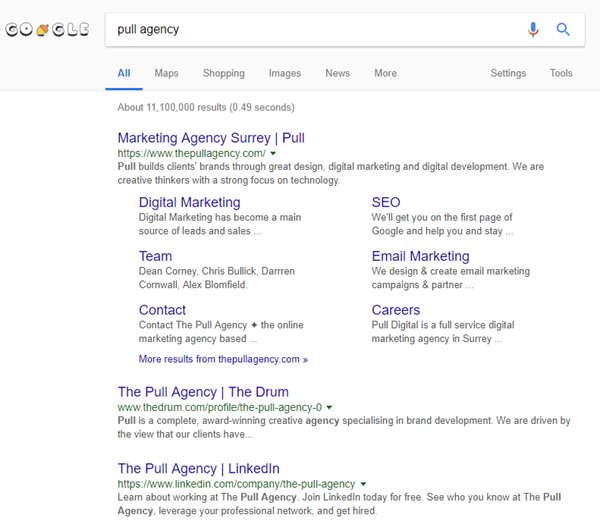Click More results from thepullagency.com
This screenshot has width=600, height=524.
click(223, 359)
